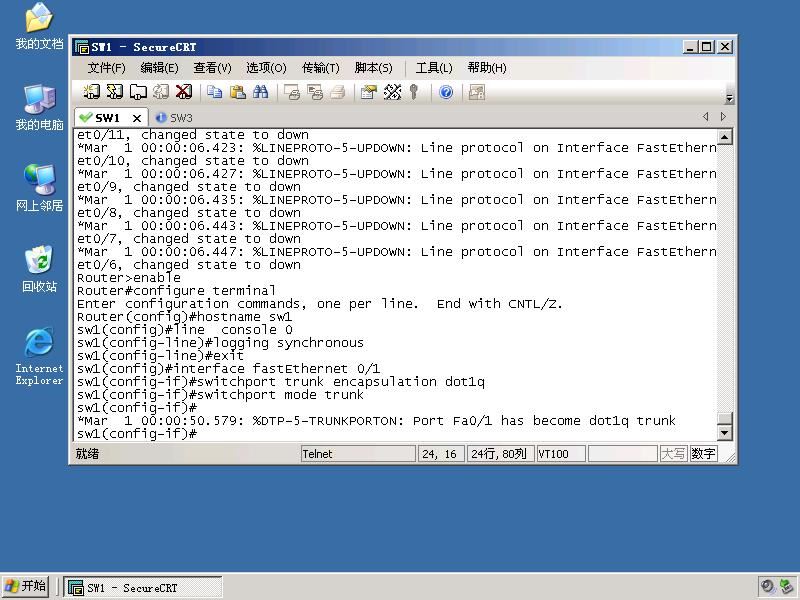Click 就绪 status text

tap(87, 454)
